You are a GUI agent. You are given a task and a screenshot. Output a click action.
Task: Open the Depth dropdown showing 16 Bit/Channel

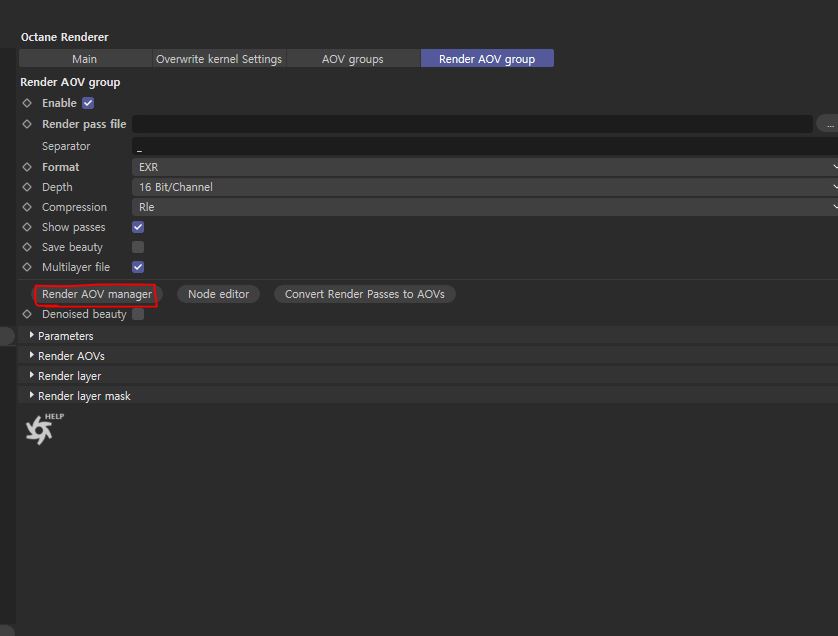[x=485, y=187]
